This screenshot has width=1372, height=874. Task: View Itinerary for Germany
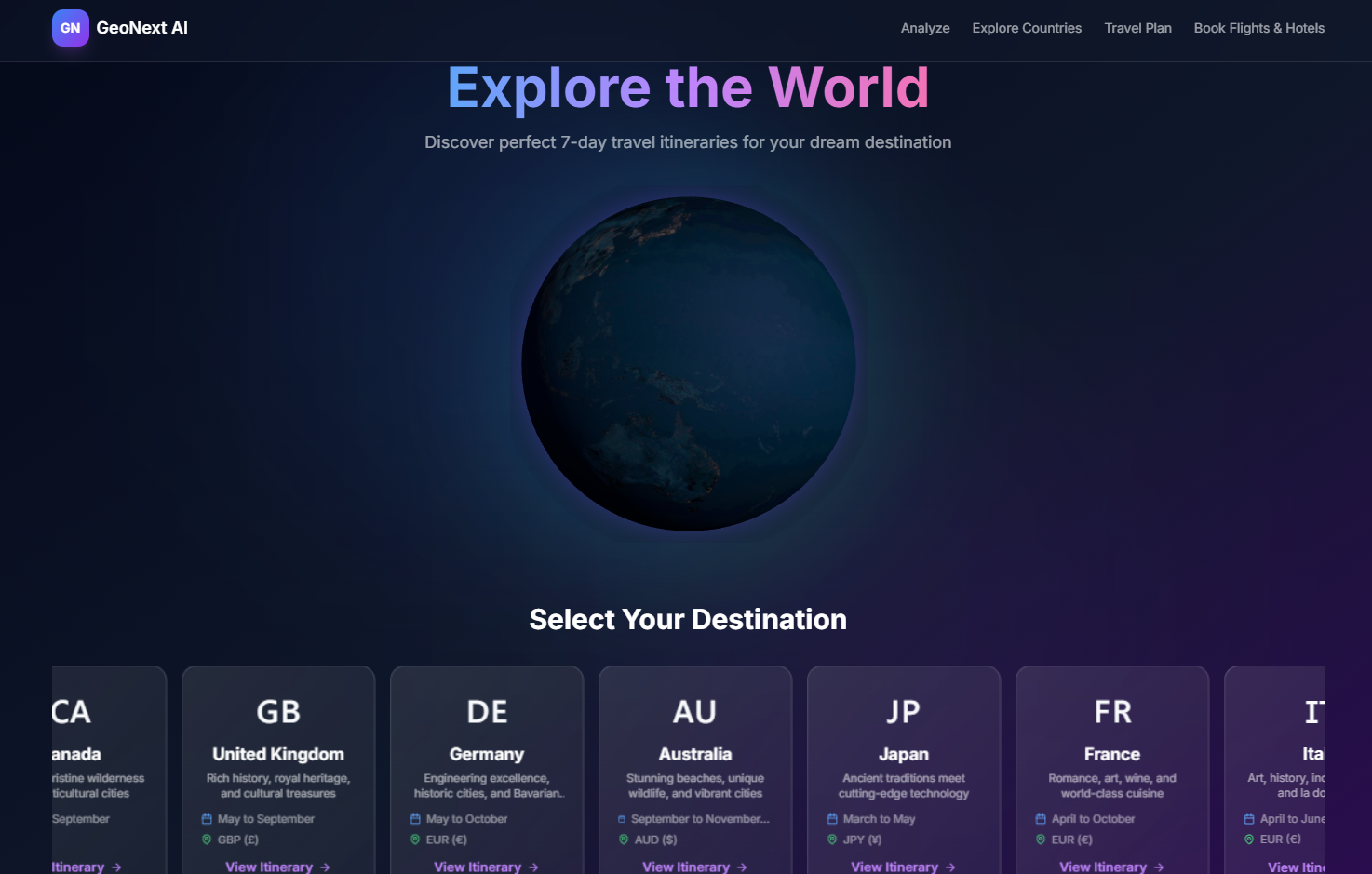pyautogui.click(x=486, y=867)
